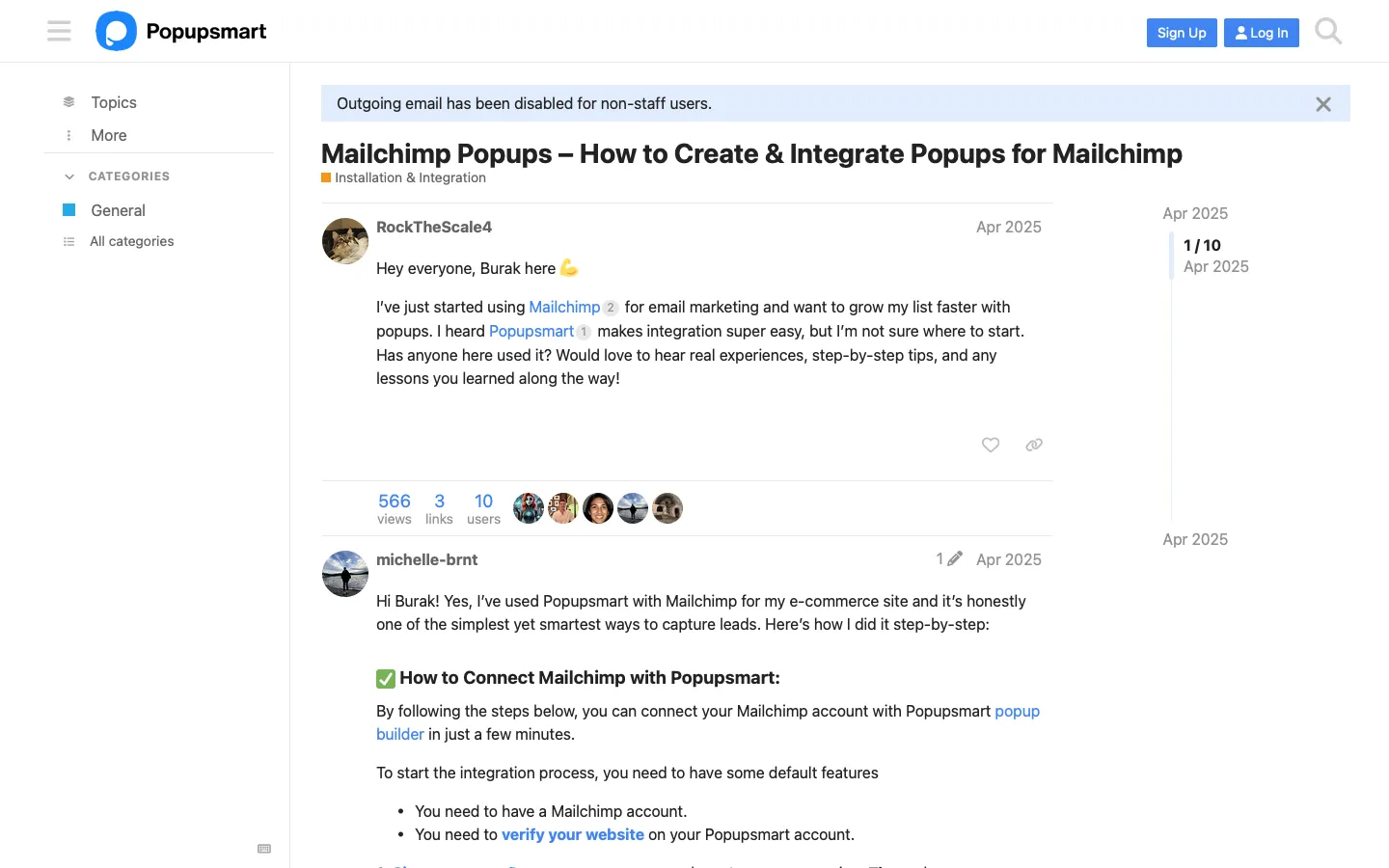
Task: Click the fifth participant avatar in topic summary
Action: pos(667,508)
